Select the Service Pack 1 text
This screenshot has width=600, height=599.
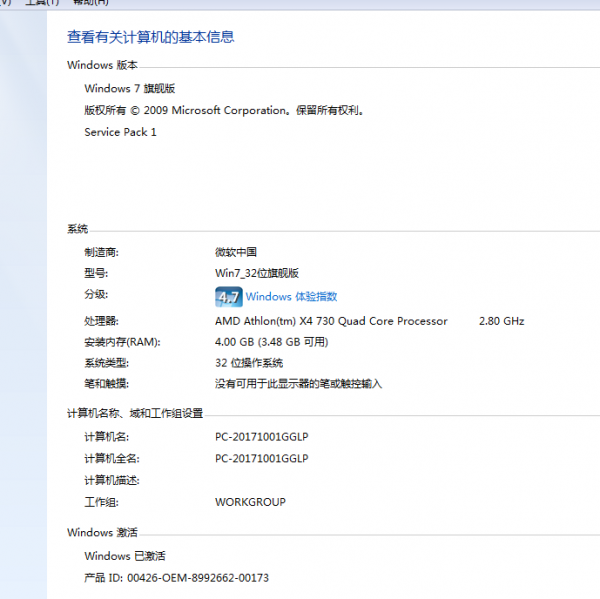click(120, 132)
